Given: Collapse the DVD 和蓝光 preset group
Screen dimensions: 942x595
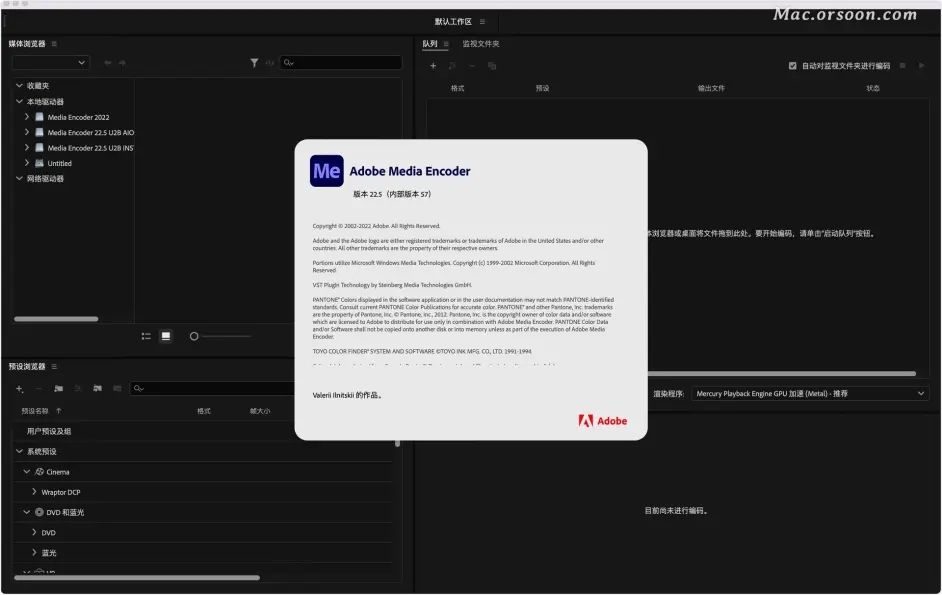Looking at the screenshot, I should click(26, 512).
